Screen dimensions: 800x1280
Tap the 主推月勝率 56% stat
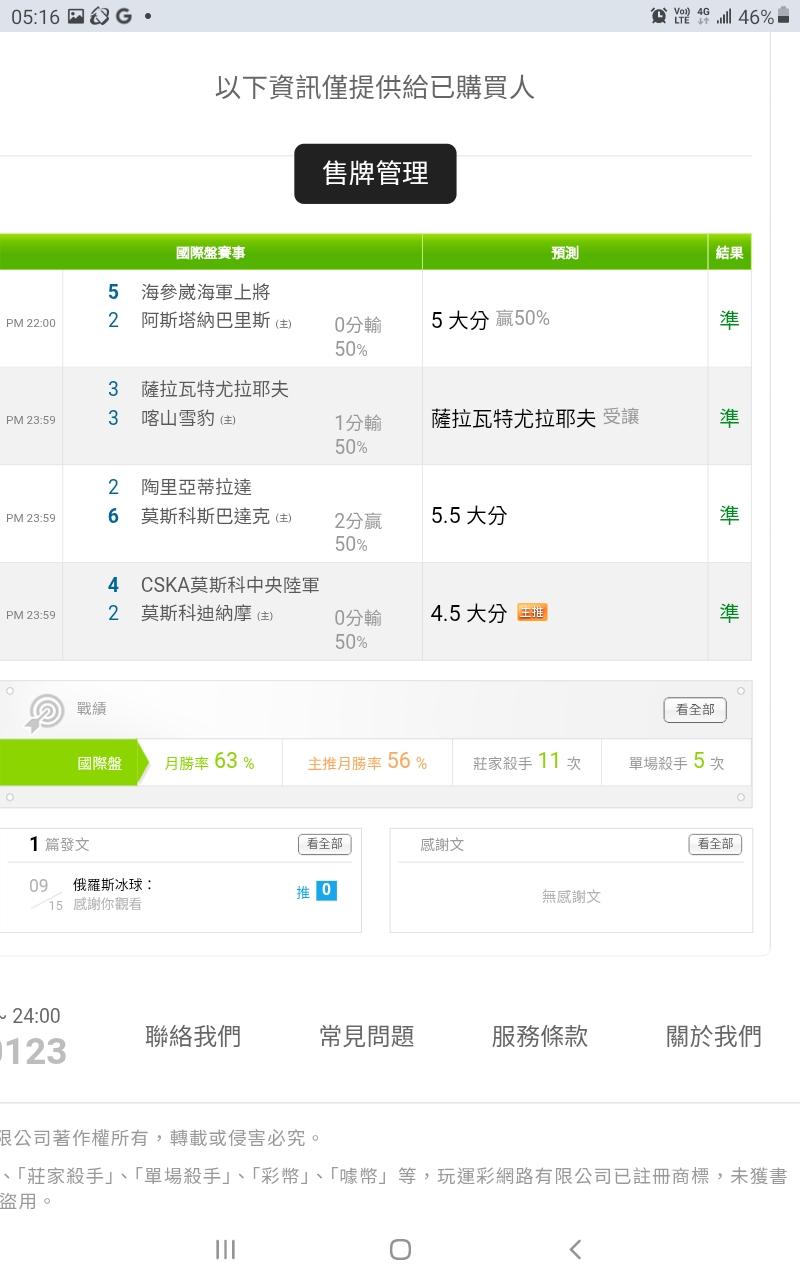tap(367, 762)
